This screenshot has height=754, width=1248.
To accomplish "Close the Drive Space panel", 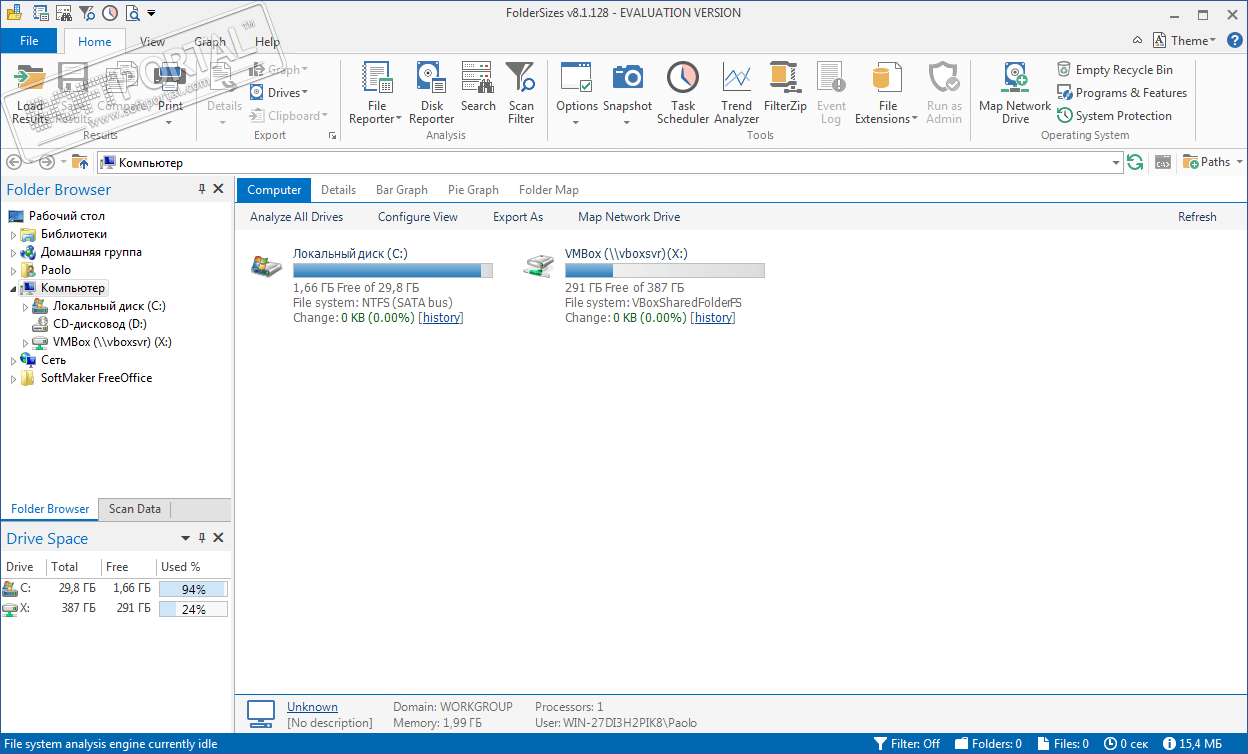I will 219,538.
